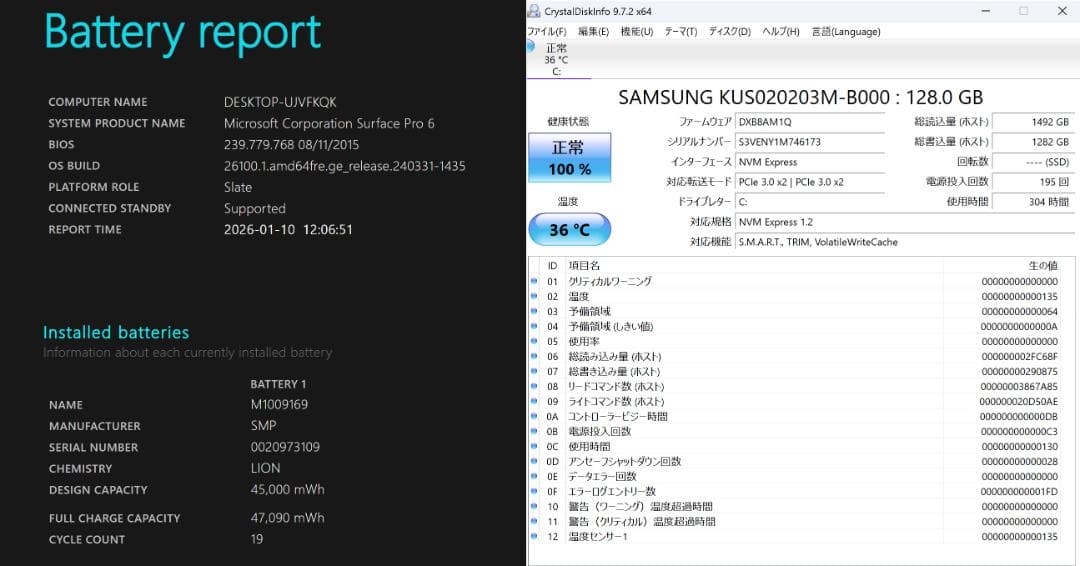Click the 項目名 column header
Viewport: 1080px width, 566px height.
coord(584,266)
